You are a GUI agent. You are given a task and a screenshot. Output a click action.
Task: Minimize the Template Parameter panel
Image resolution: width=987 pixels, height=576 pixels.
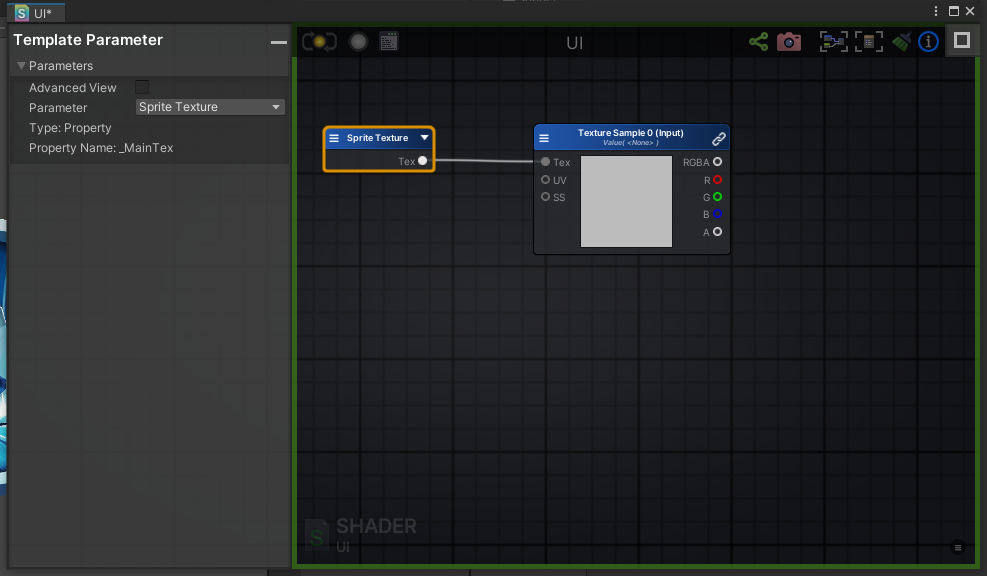[x=279, y=42]
